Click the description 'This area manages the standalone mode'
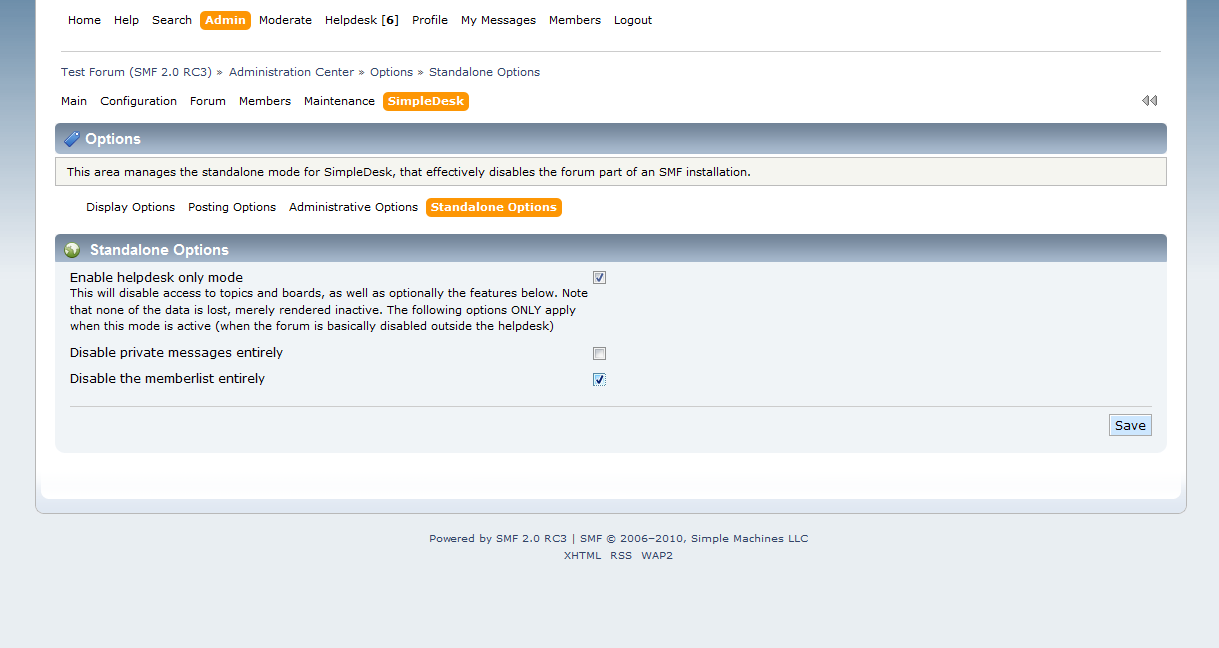The height and width of the screenshot is (648, 1219). [408, 172]
